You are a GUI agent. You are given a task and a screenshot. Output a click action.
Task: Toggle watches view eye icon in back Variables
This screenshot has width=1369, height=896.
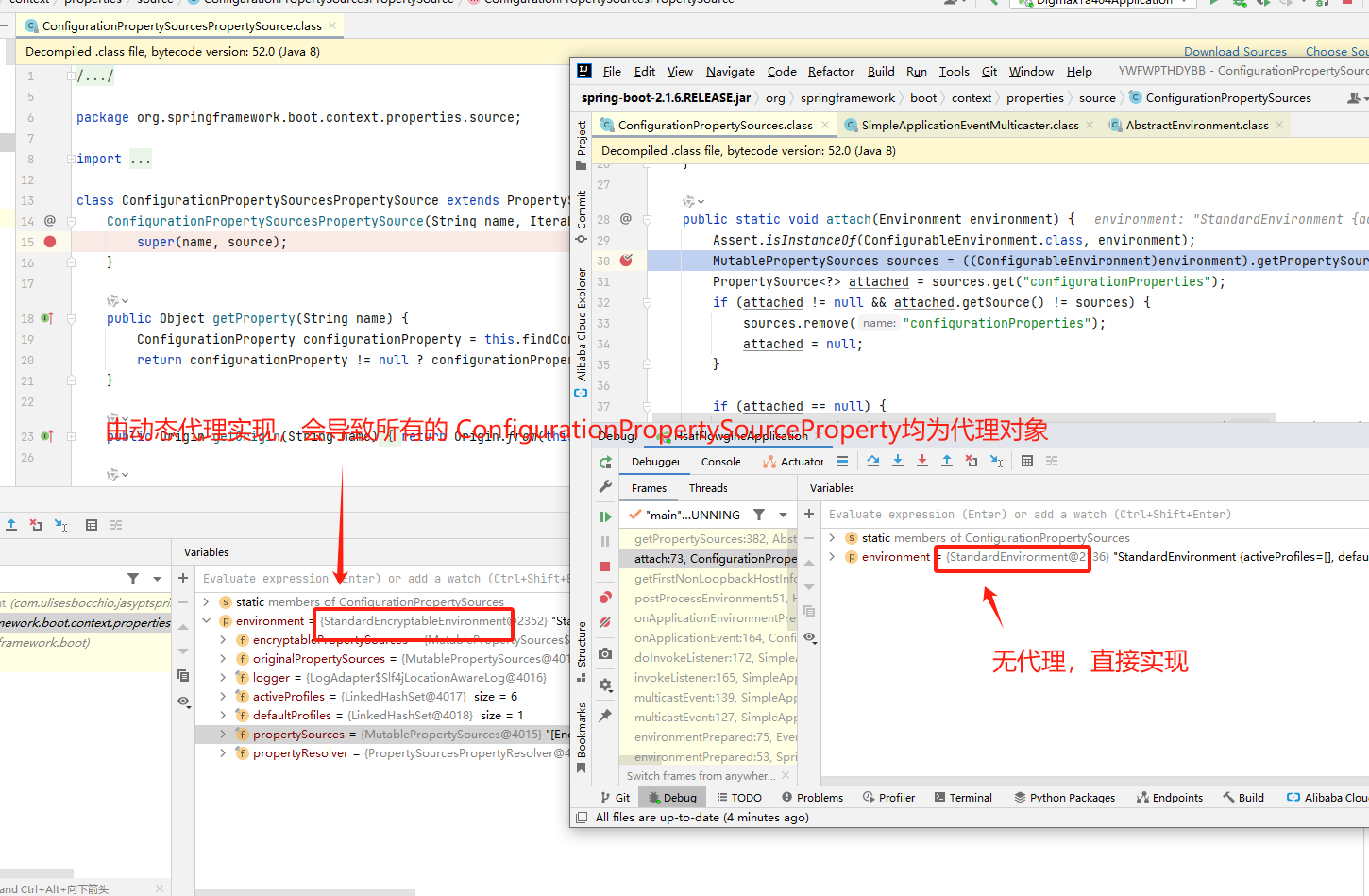[x=183, y=702]
